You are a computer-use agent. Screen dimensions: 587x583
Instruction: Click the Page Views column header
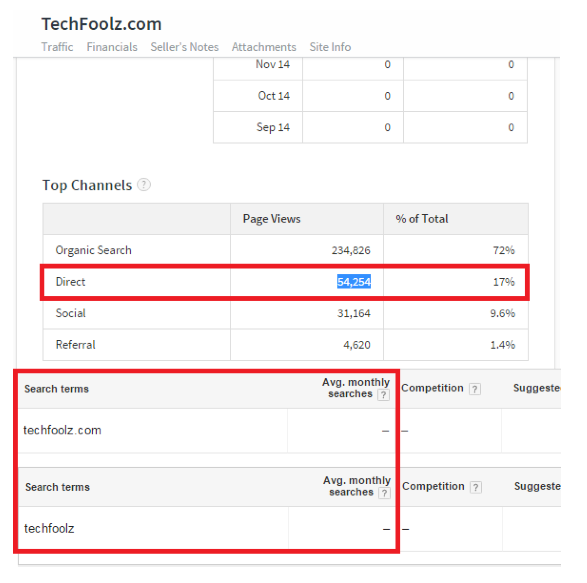(271, 219)
